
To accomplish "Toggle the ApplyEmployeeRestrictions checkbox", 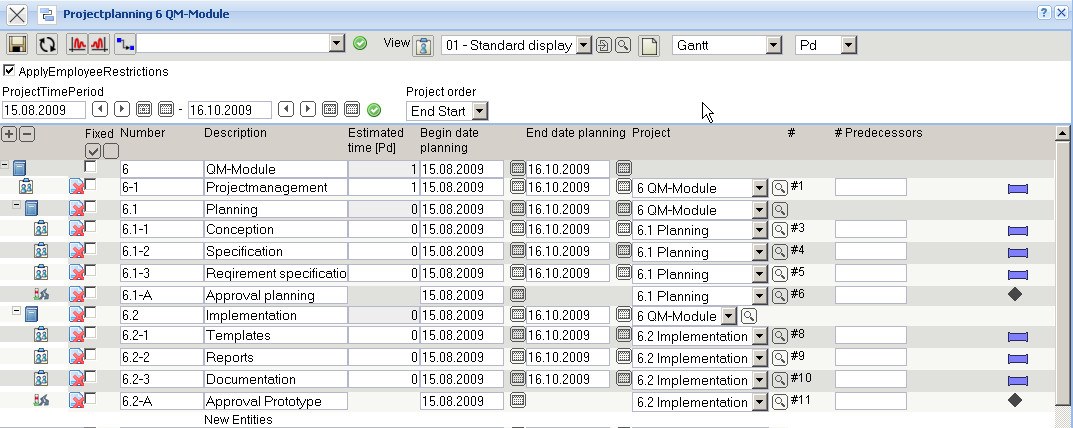I will click(x=9, y=71).
